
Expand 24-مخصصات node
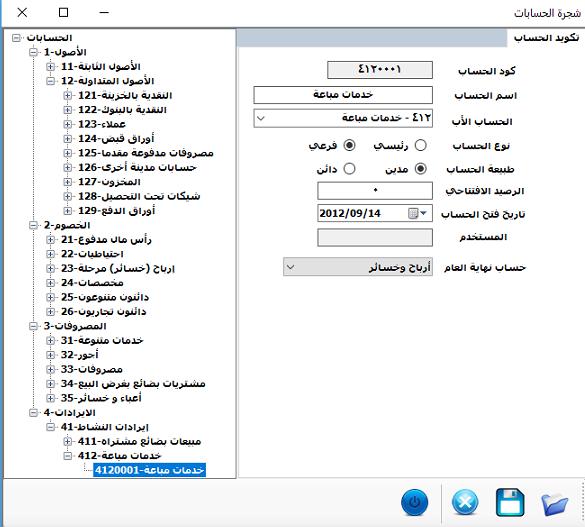(50, 283)
